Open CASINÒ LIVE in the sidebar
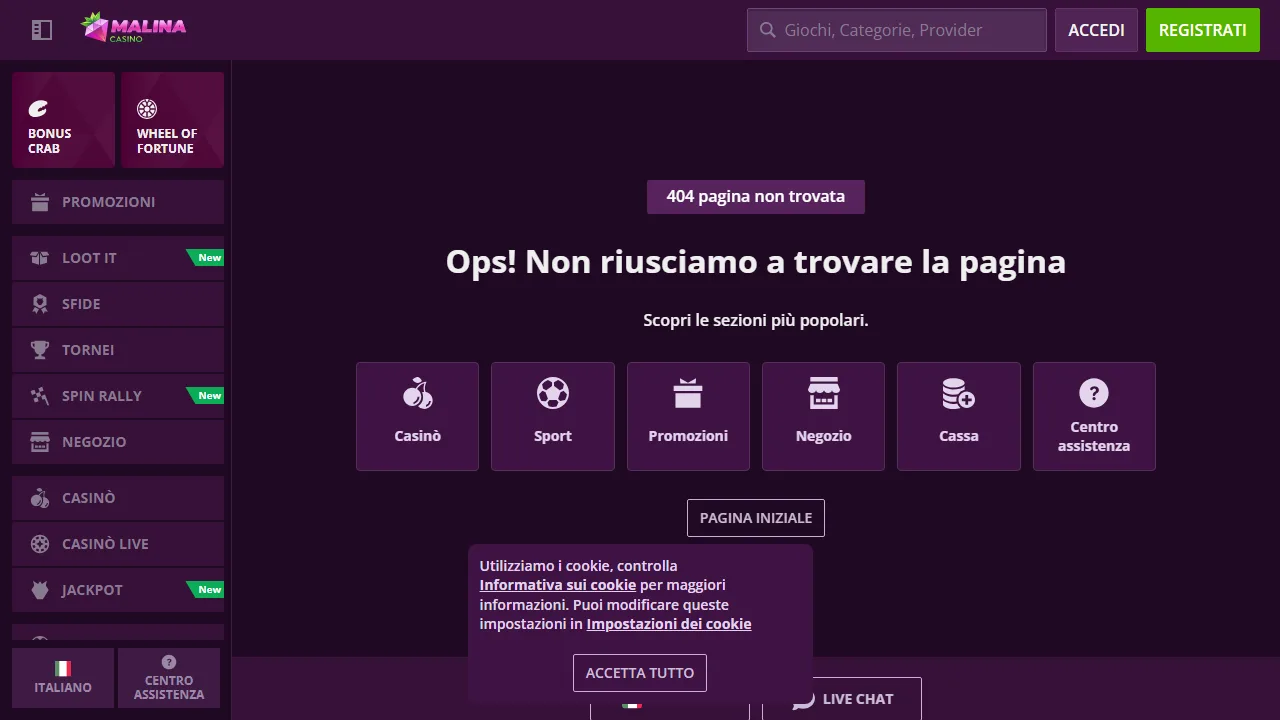 (118, 544)
